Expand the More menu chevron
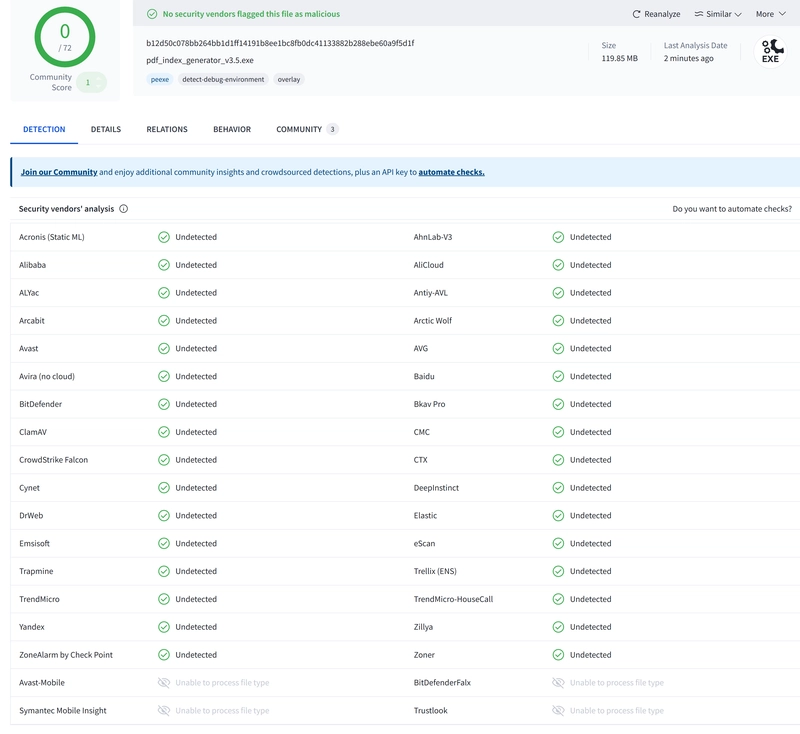 pos(782,14)
